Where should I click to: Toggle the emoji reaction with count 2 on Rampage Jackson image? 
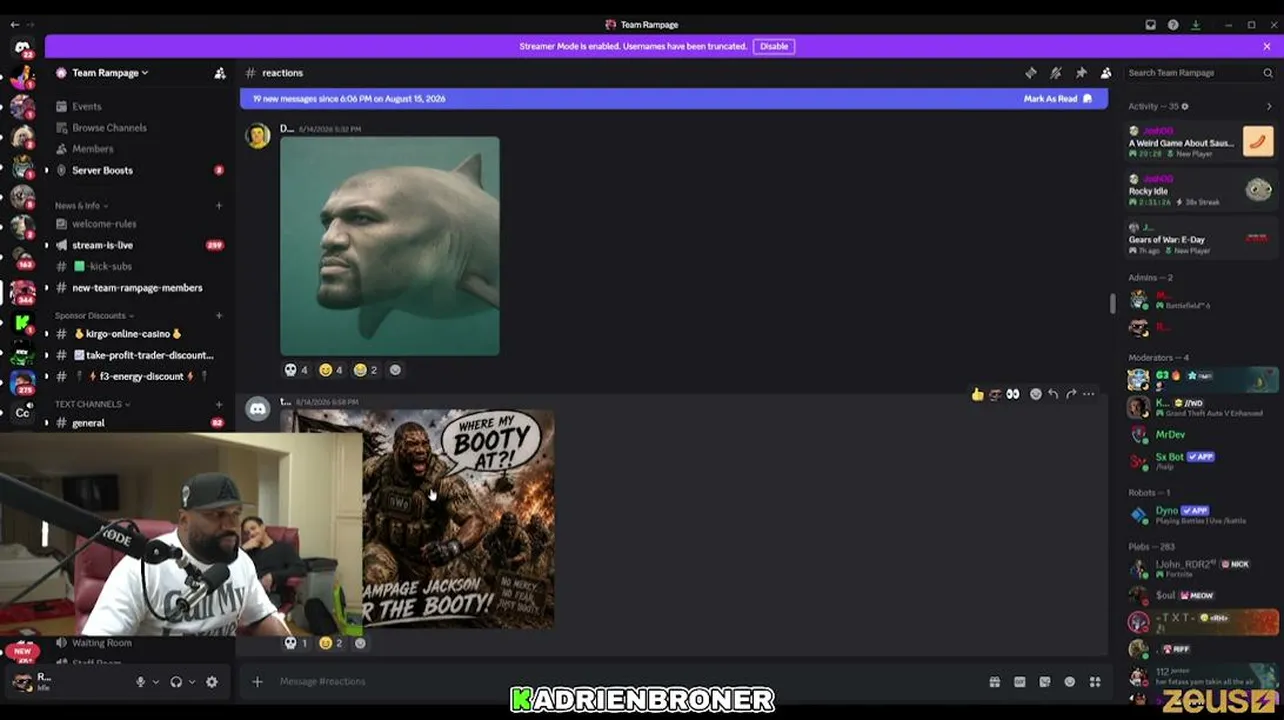(331, 643)
